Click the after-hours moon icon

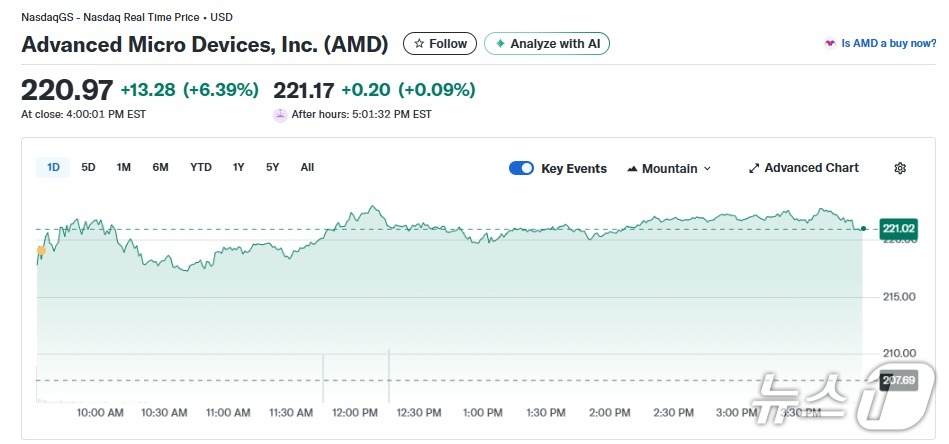pos(280,114)
